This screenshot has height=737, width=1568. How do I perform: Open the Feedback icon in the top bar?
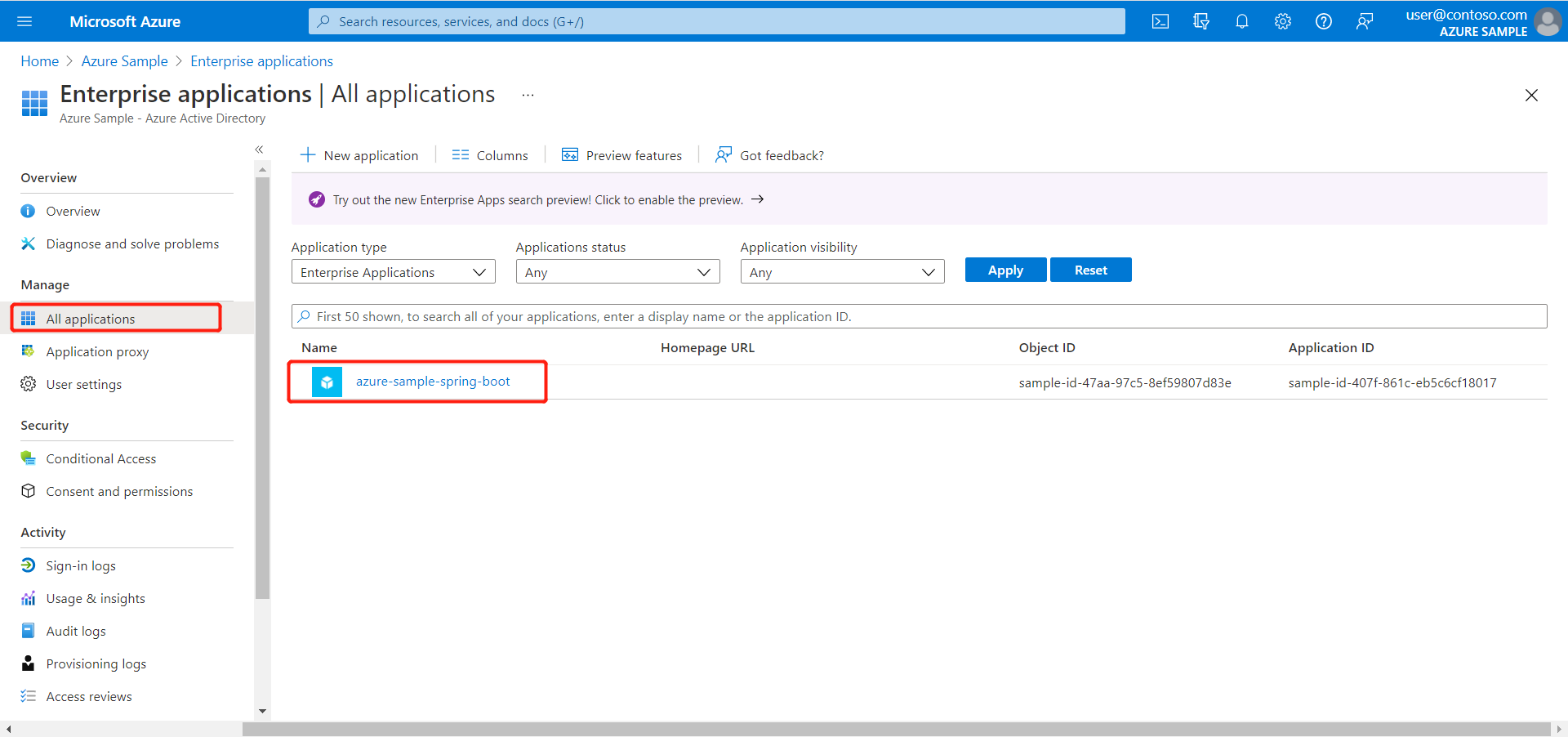point(1364,21)
